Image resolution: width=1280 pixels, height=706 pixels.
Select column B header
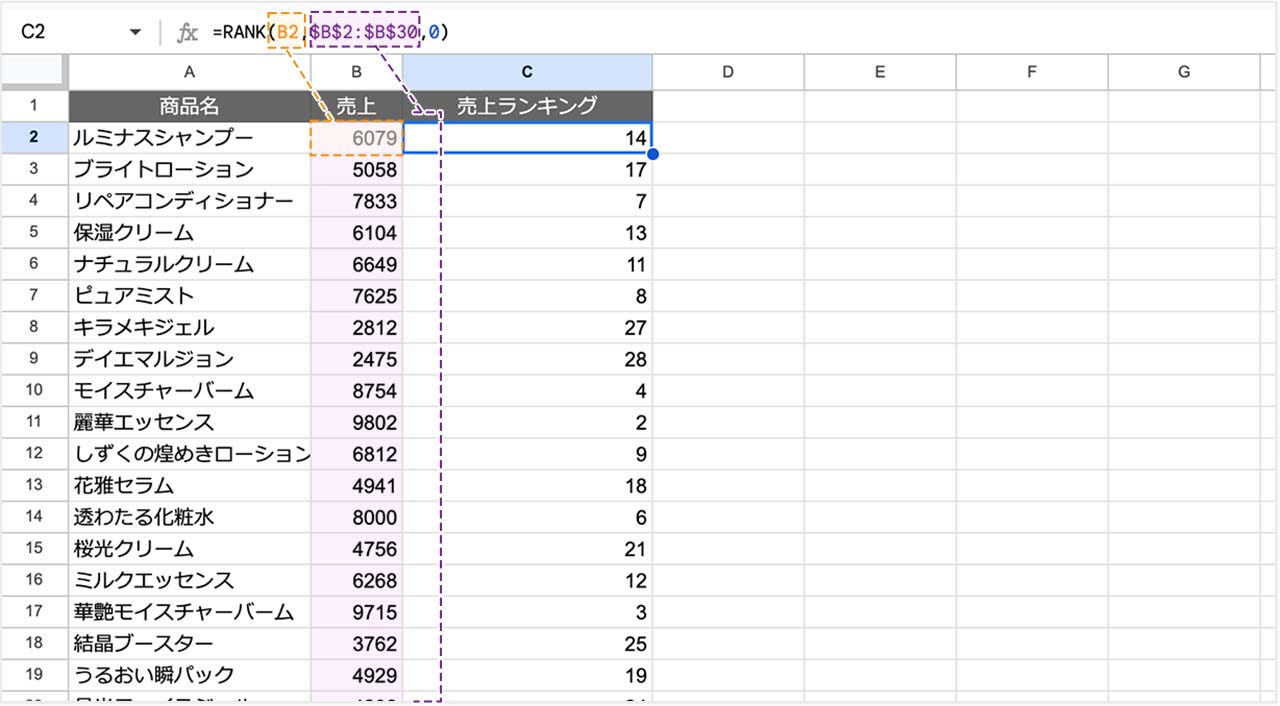tap(356, 71)
